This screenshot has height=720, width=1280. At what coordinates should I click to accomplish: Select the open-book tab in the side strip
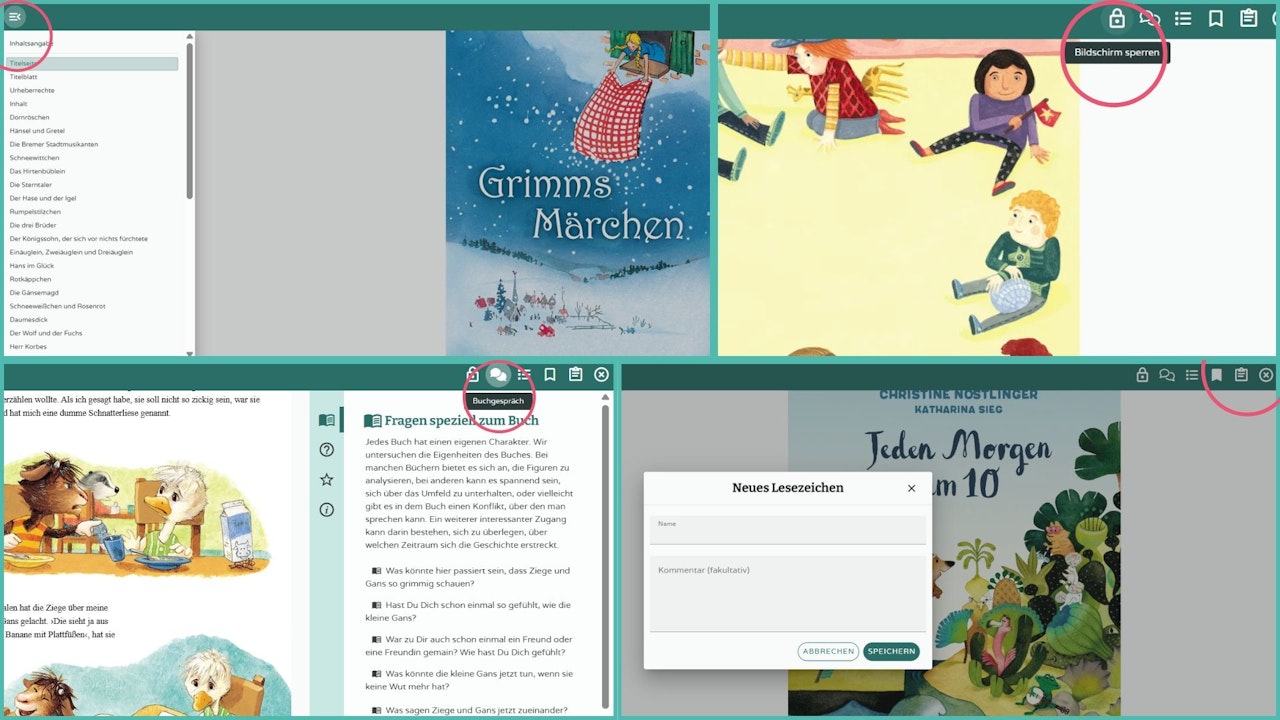tap(326, 421)
